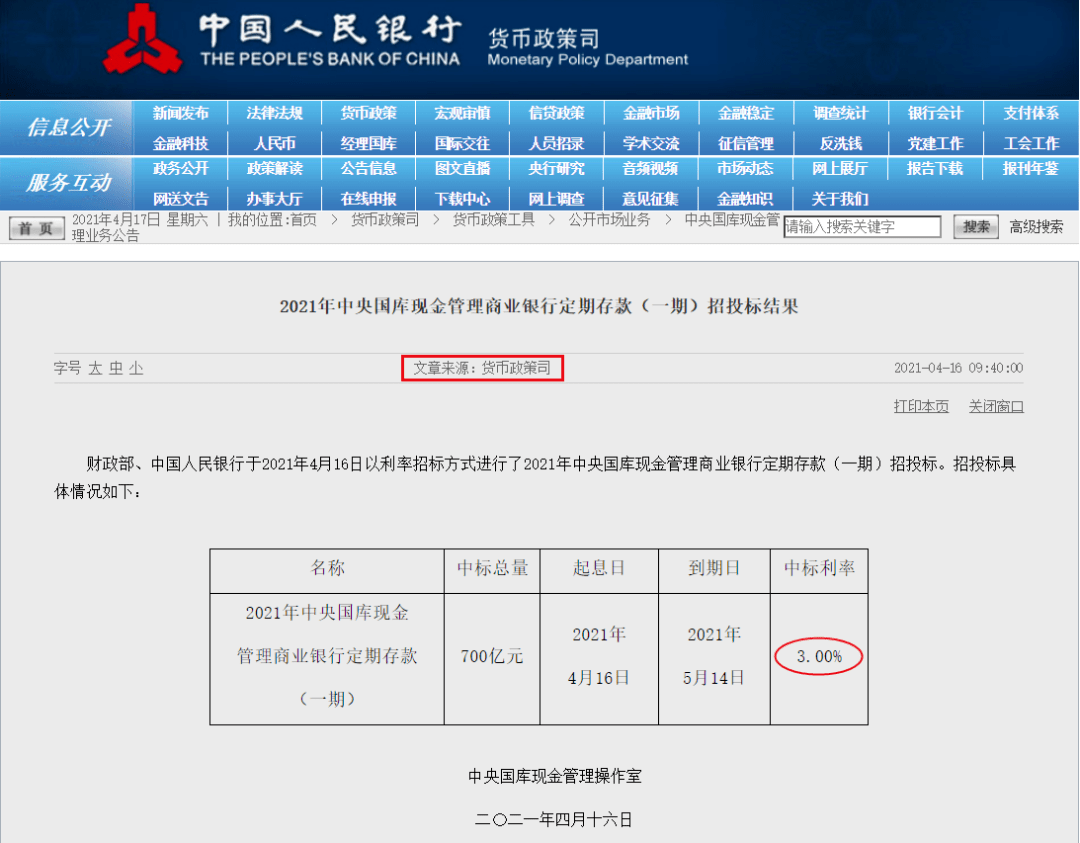Open 高级搜索 advanced search
Viewport: 1080px width, 843px height.
[1037, 227]
